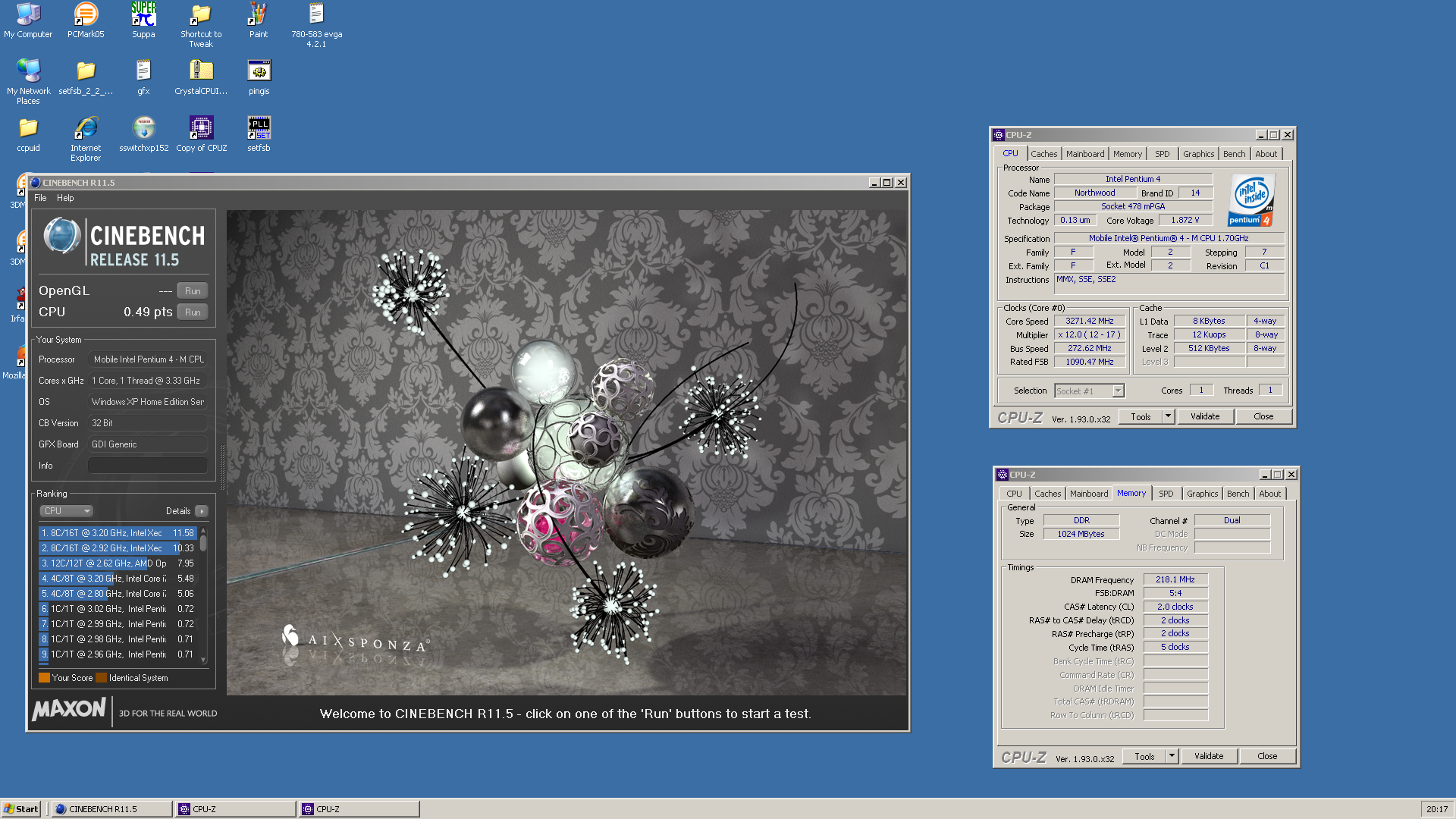1456x819 pixels.
Task: Open the setfsb_2_2 folder icon
Action: [x=86, y=77]
